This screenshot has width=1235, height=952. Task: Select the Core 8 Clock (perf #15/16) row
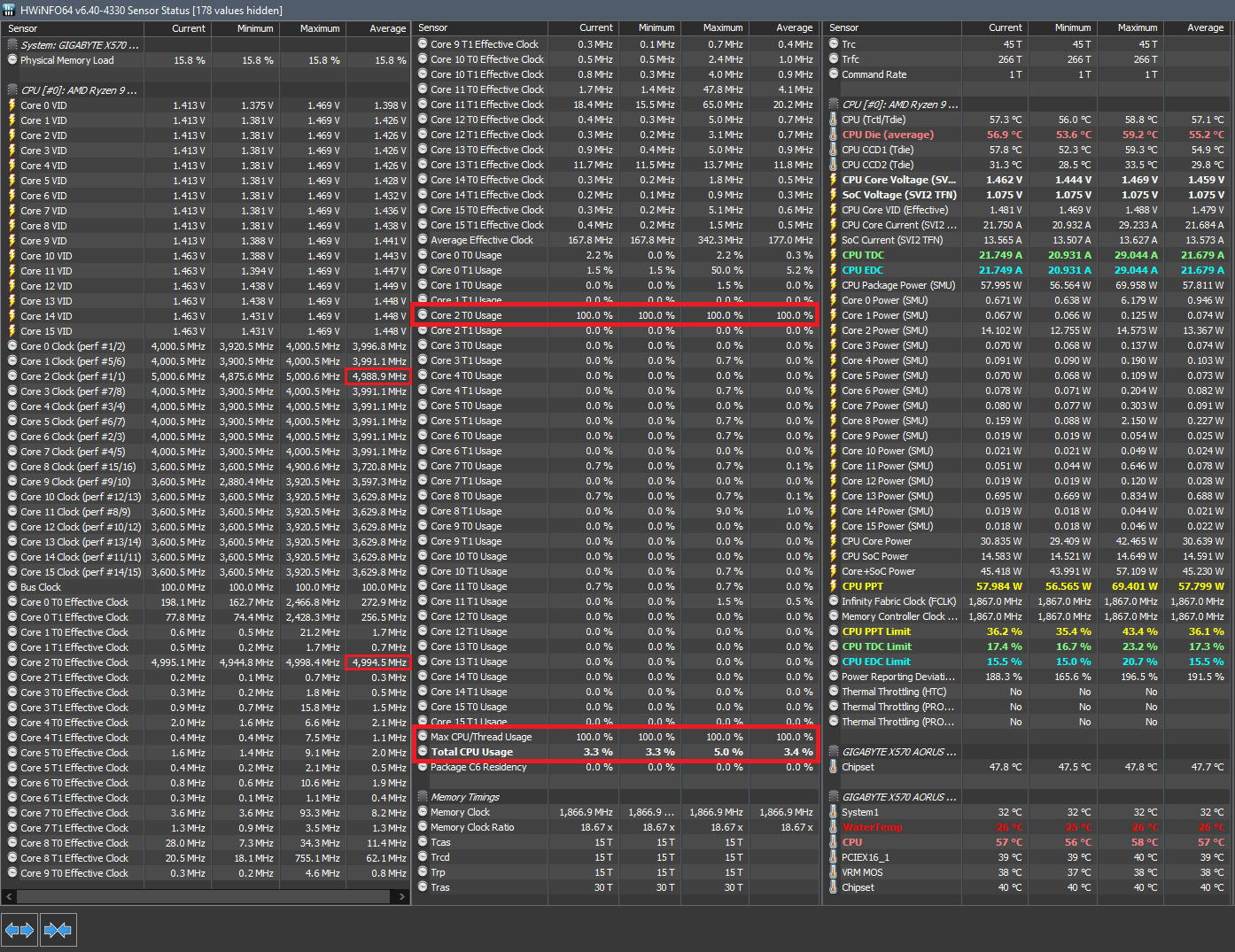[x=206, y=467]
